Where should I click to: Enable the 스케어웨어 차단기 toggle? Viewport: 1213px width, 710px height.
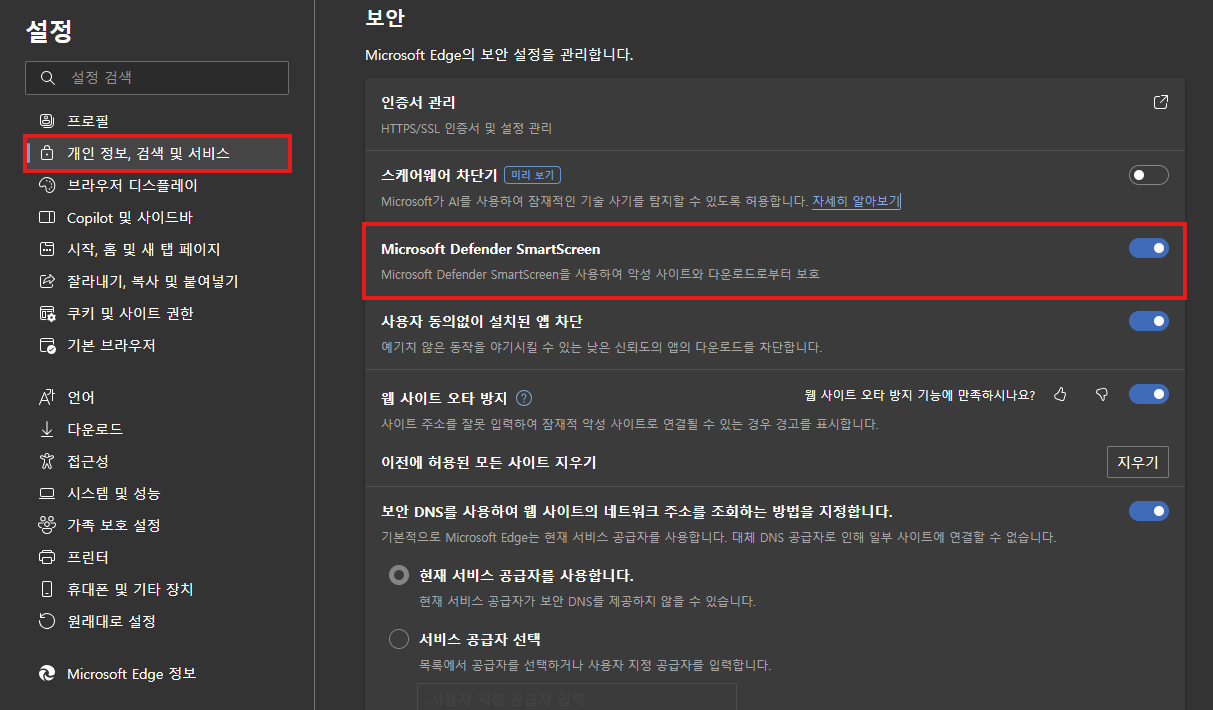click(1148, 175)
